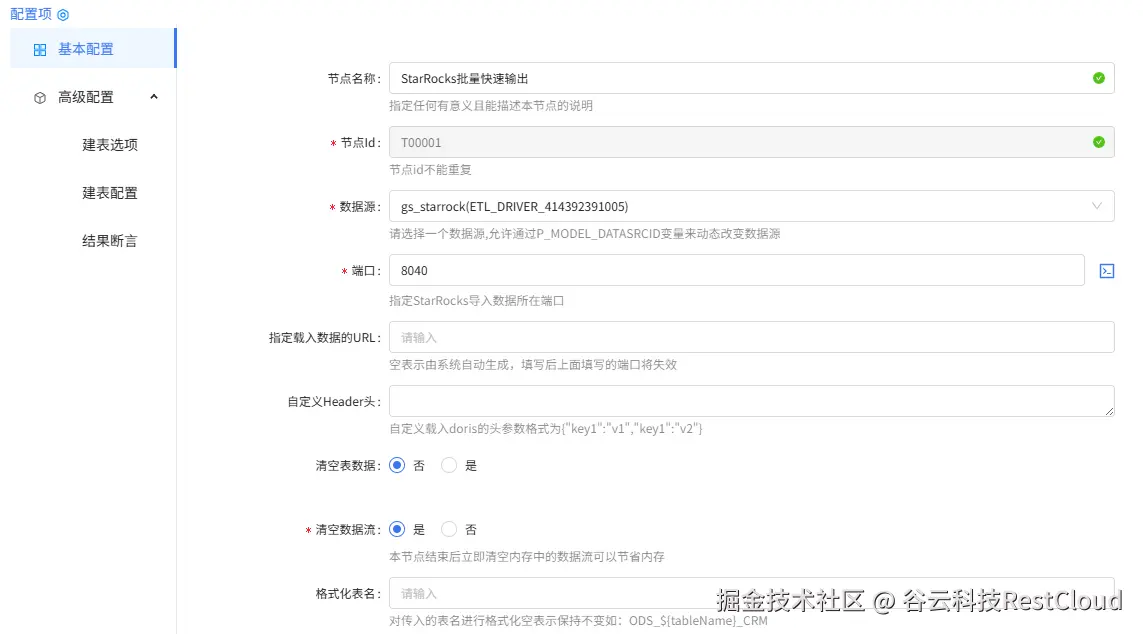1143x634 pixels.
Task: Click the hint about doris header key1 format
Action: [x=546, y=428]
